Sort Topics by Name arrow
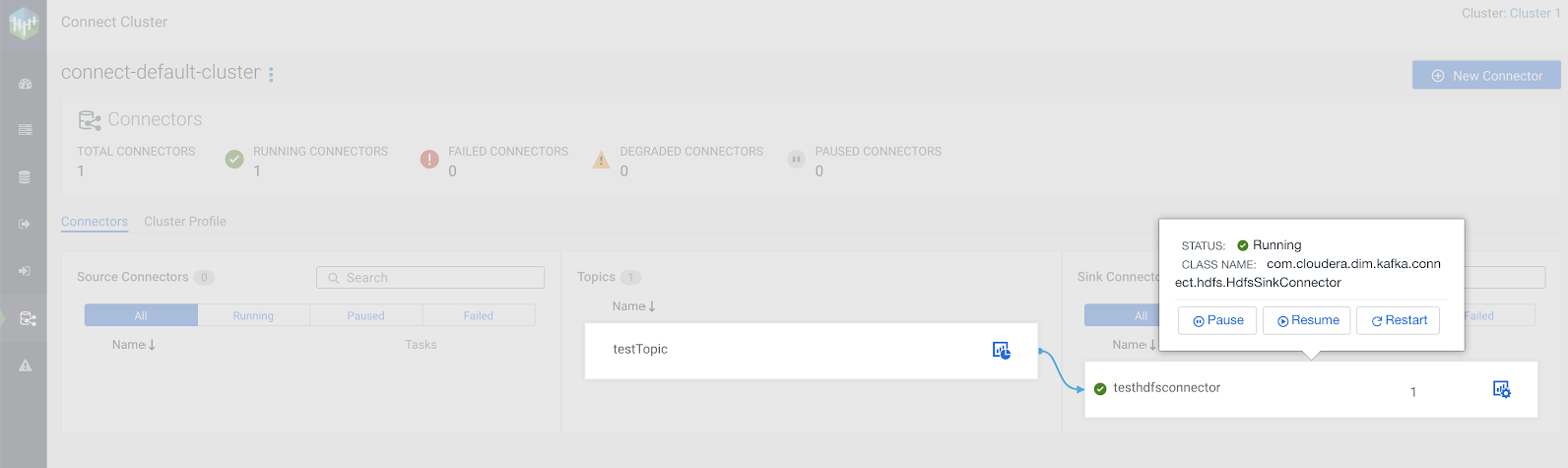The image size is (1568, 468). (652, 306)
